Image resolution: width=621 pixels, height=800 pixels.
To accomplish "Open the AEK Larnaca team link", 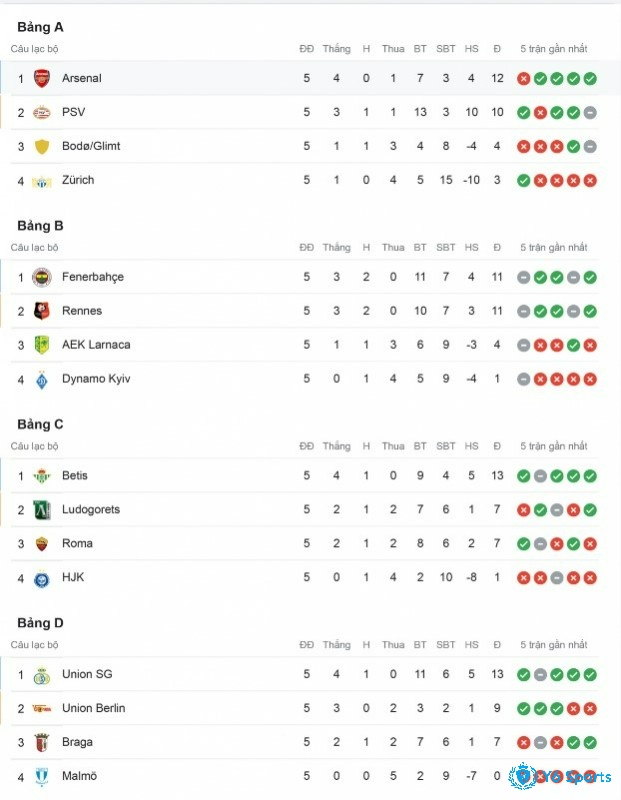I will (96, 345).
